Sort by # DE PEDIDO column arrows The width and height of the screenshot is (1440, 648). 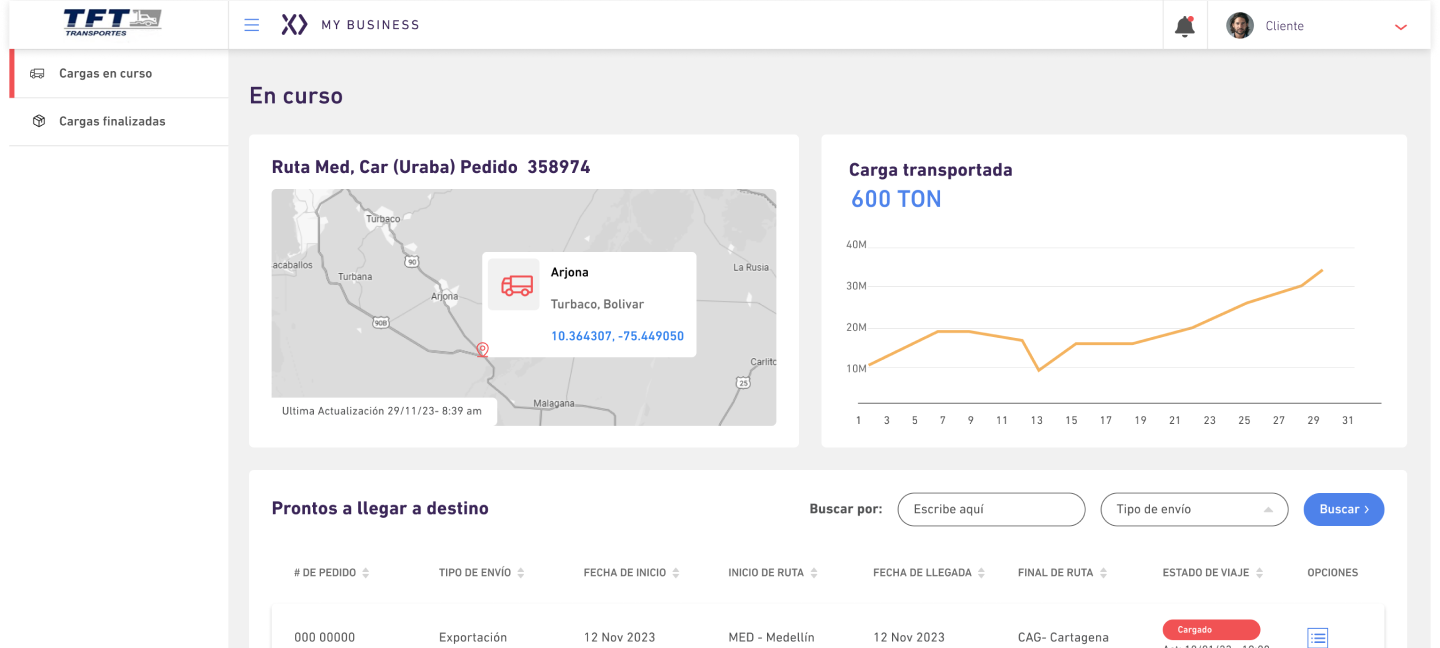[x=366, y=573]
